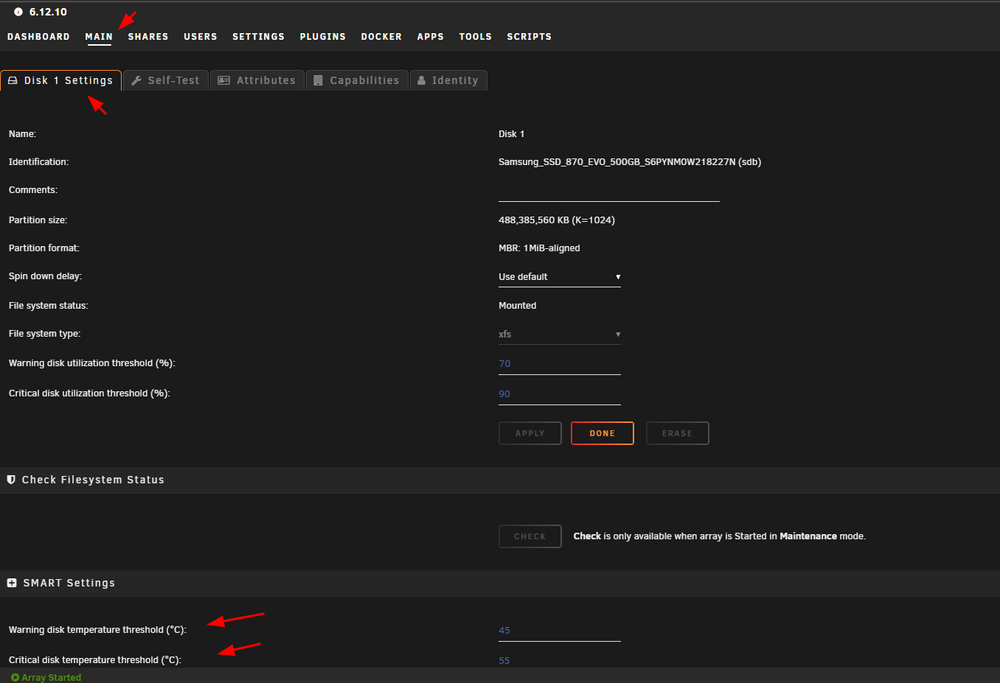Image resolution: width=1000 pixels, height=683 pixels.
Task: Open the Spin down delay dropdown
Action: [x=559, y=277]
